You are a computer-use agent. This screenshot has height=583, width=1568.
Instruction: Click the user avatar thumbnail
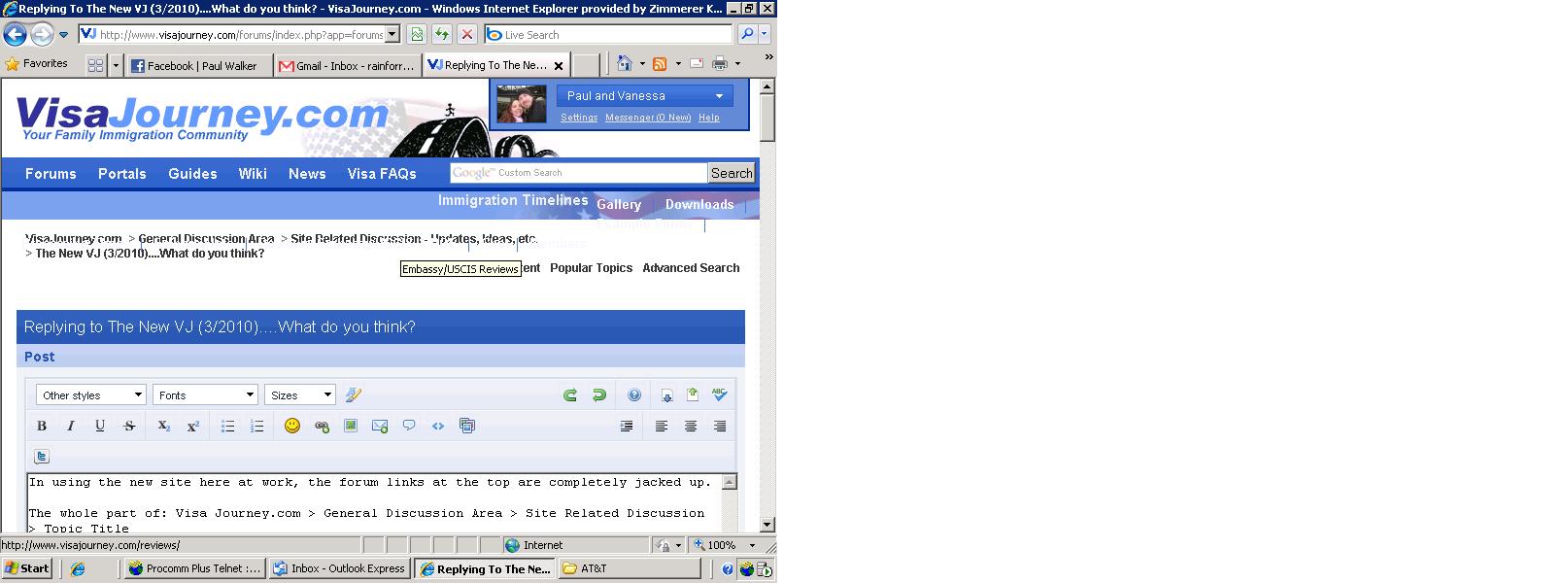coord(522,104)
